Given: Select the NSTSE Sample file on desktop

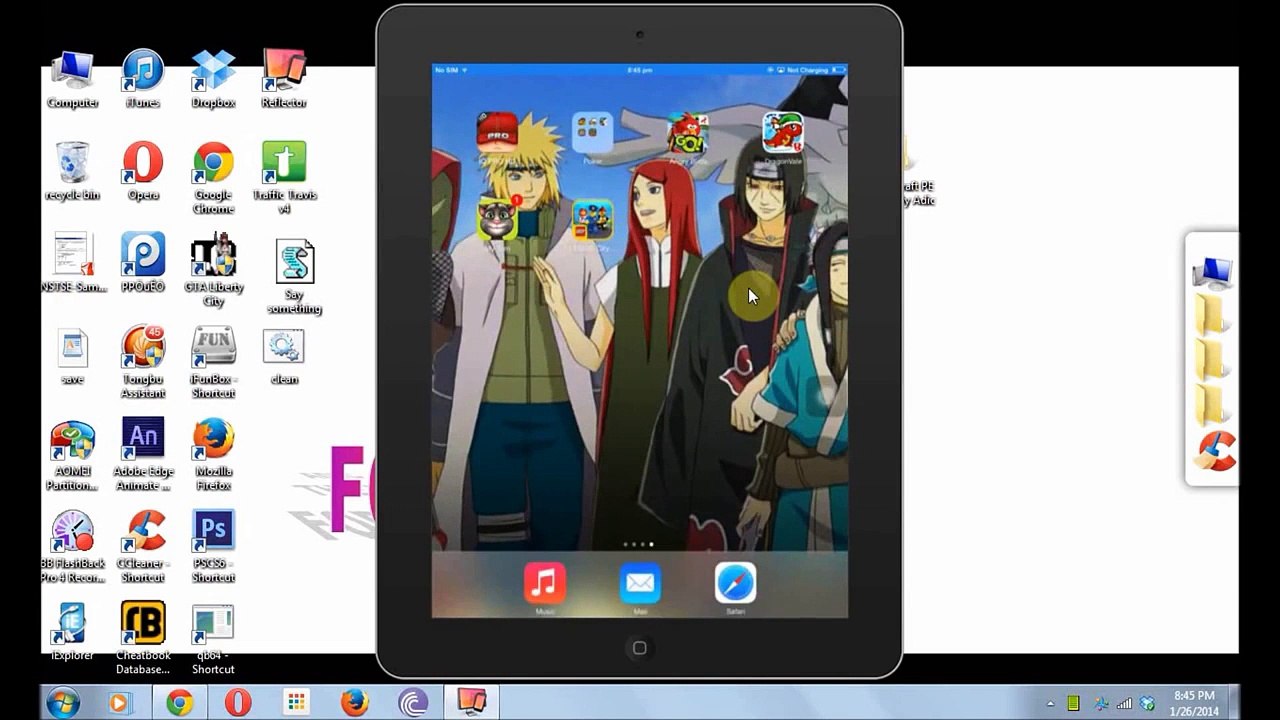Looking at the screenshot, I should point(73,263).
